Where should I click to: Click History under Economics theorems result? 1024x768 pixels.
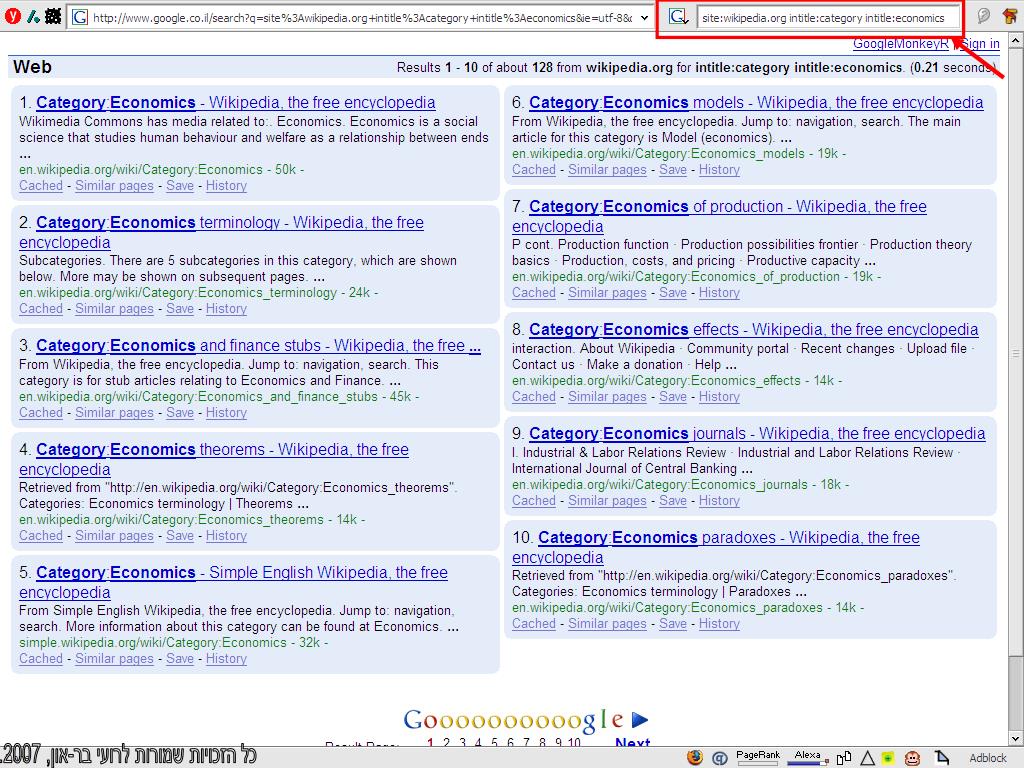click(227, 536)
